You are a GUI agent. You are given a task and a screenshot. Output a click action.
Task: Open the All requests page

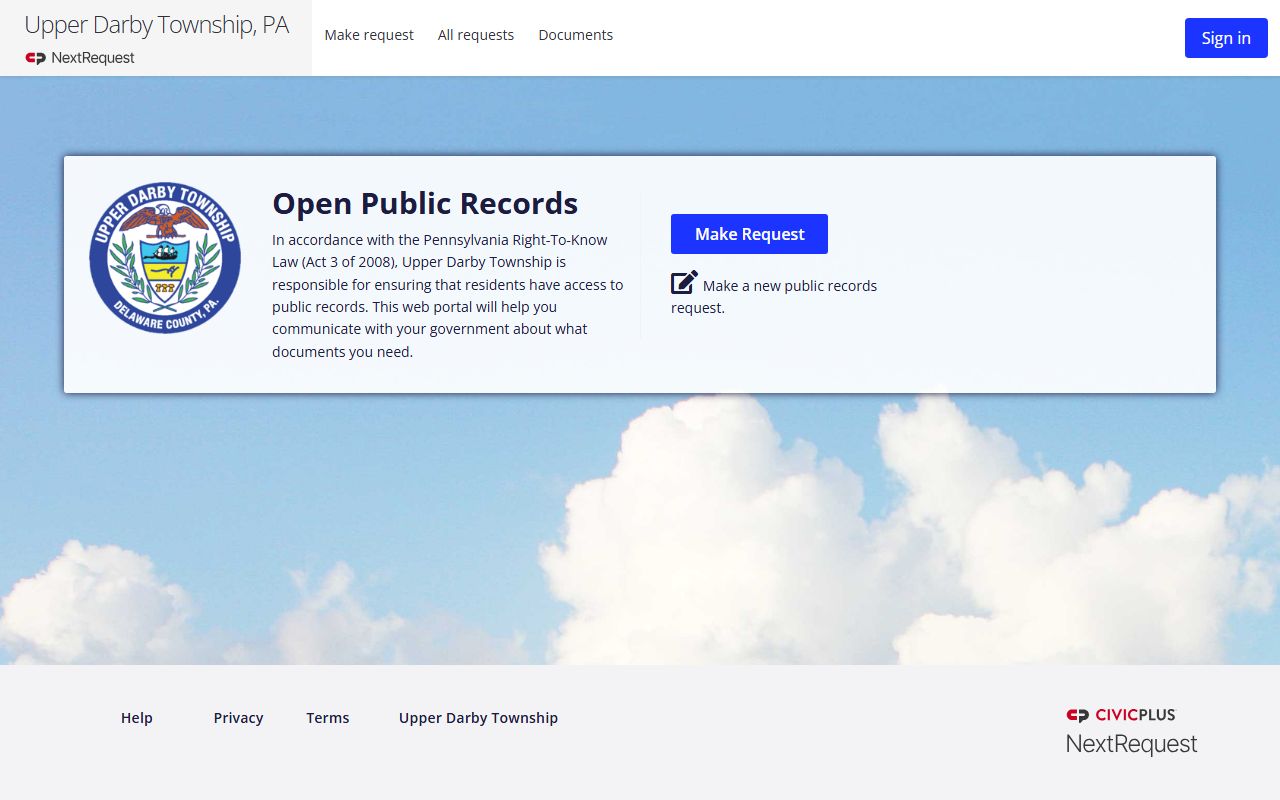pyautogui.click(x=476, y=35)
